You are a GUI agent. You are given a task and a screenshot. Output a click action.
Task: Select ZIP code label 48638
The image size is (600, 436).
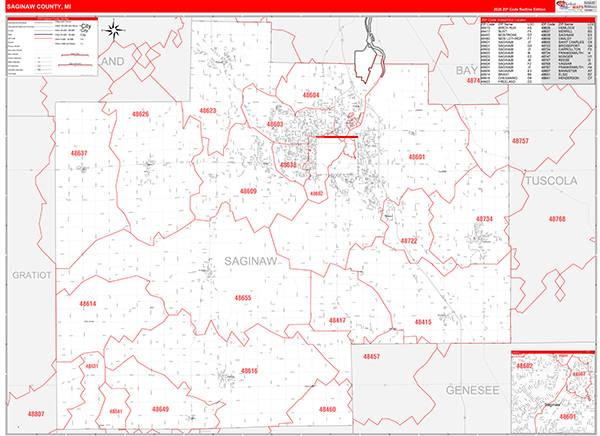point(288,165)
